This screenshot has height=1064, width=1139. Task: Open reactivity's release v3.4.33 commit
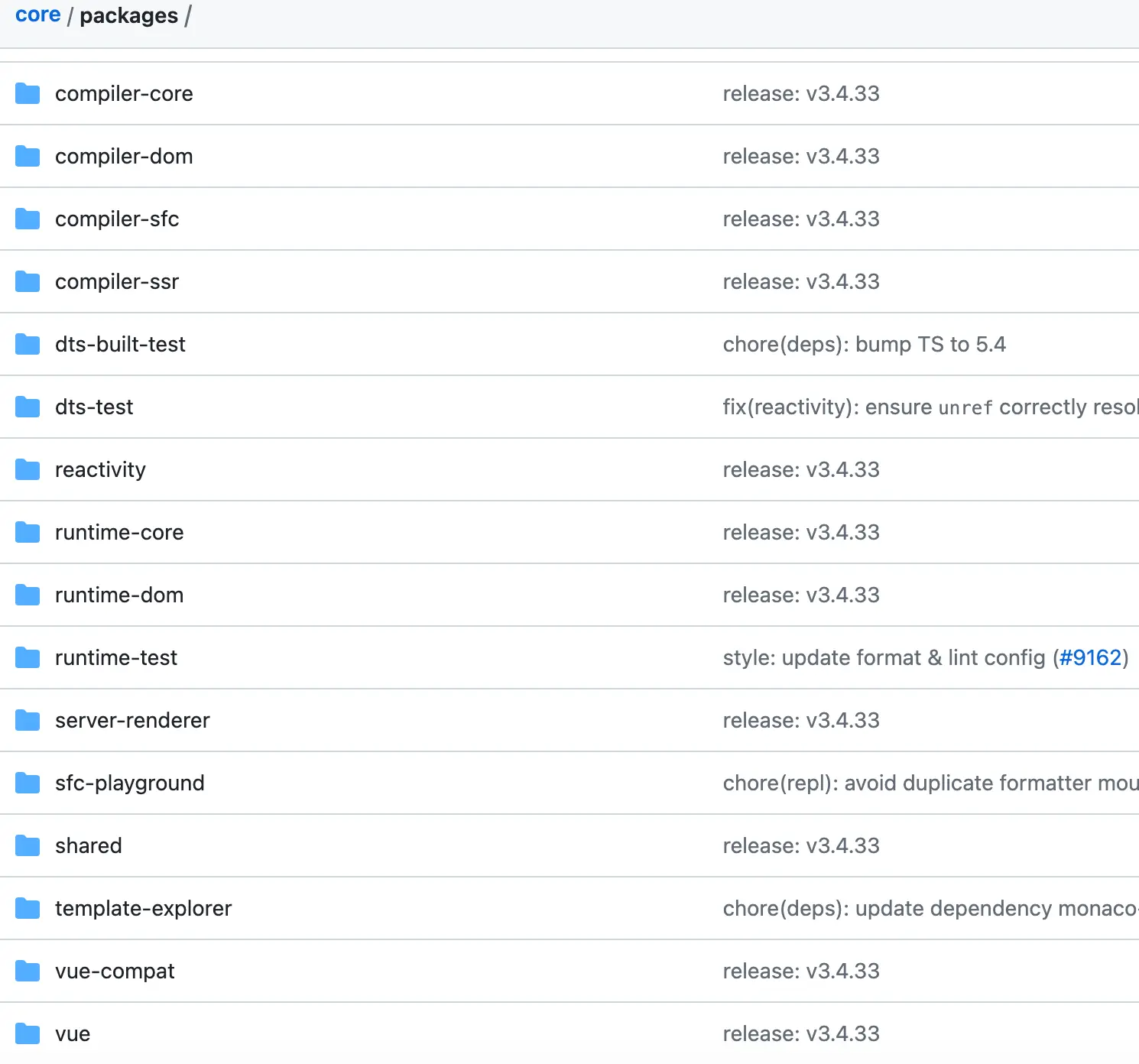coord(801,469)
